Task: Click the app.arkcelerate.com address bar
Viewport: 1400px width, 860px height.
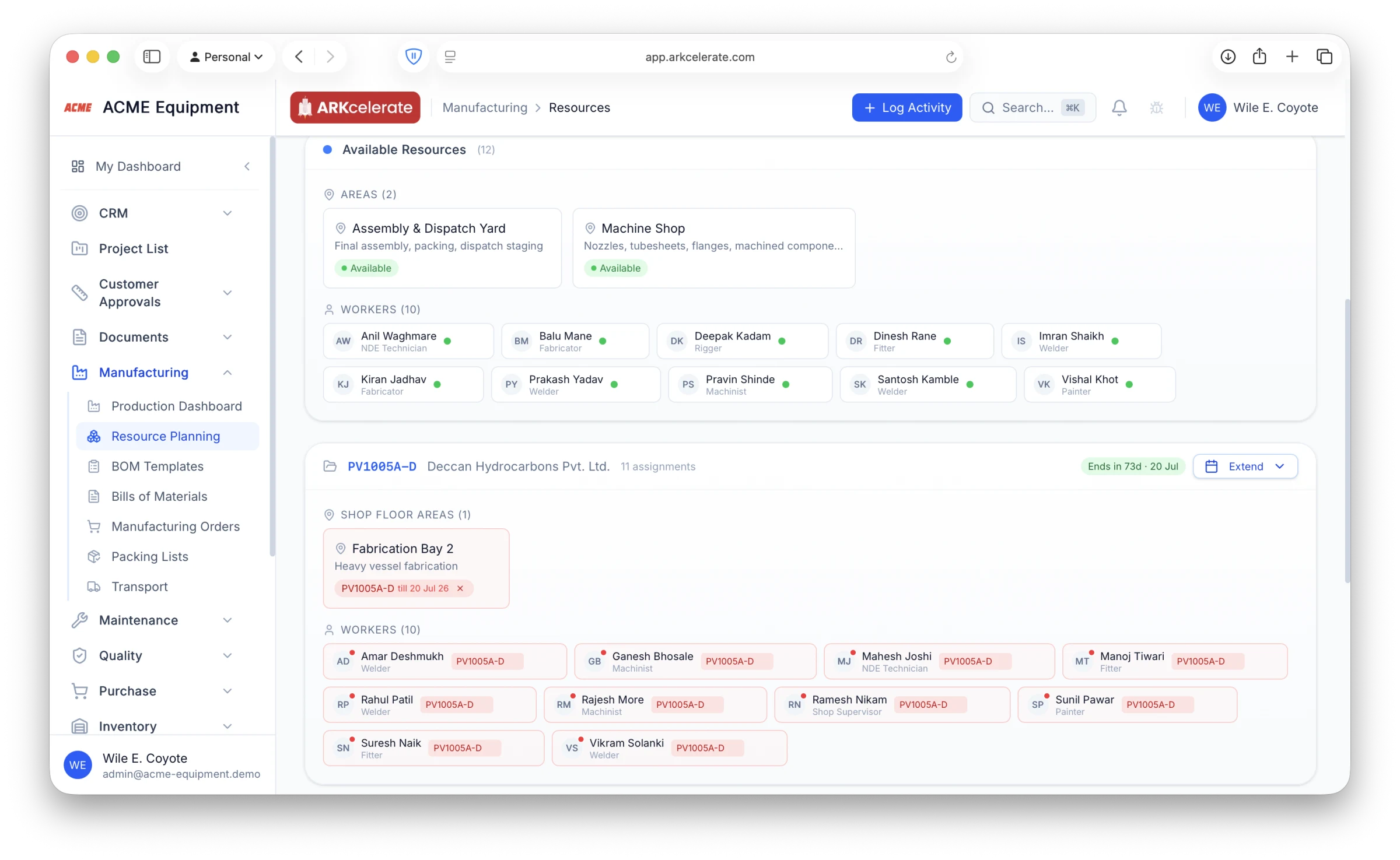Action: point(699,57)
